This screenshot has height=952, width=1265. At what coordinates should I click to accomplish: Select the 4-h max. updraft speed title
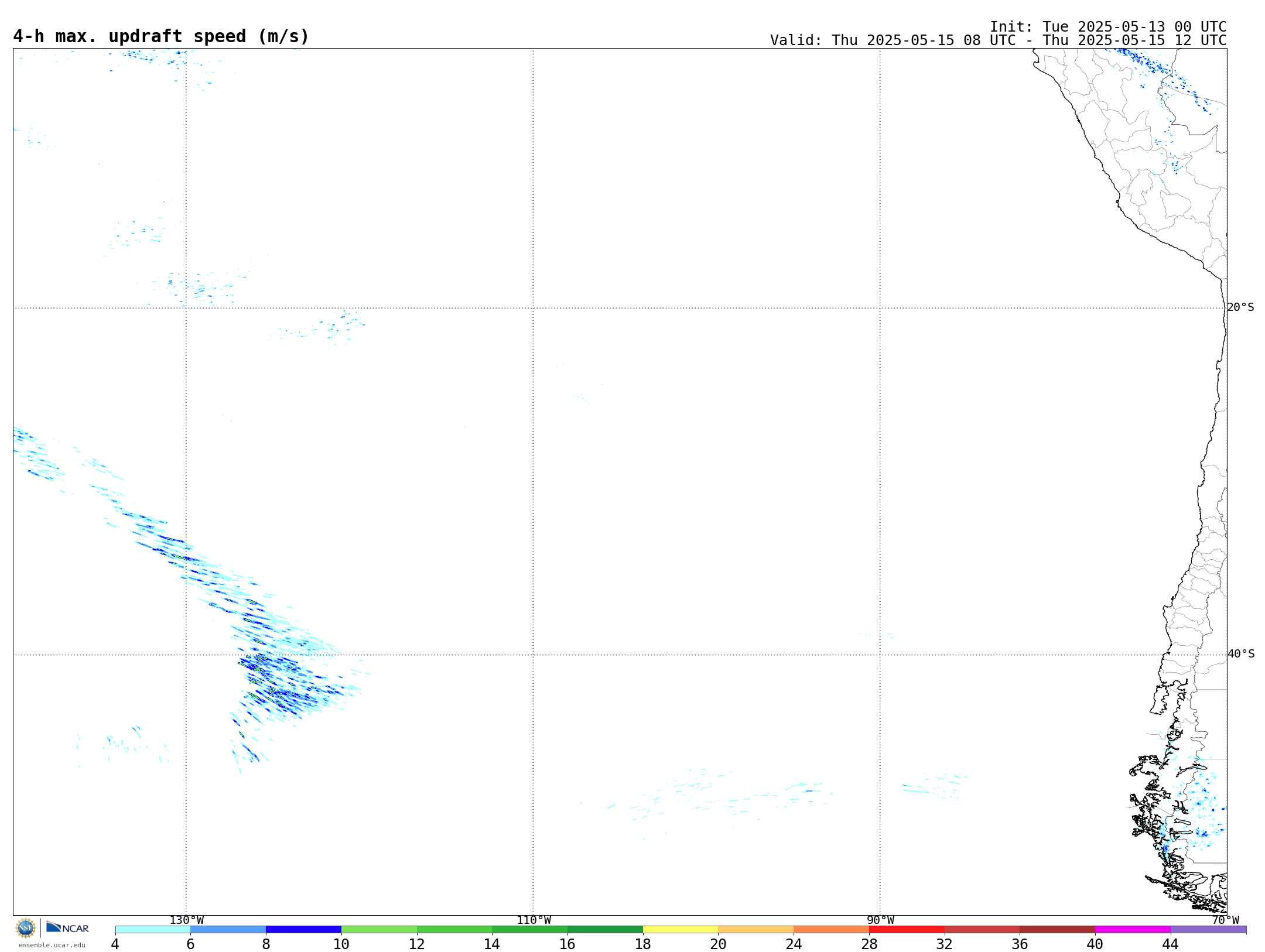(161, 36)
